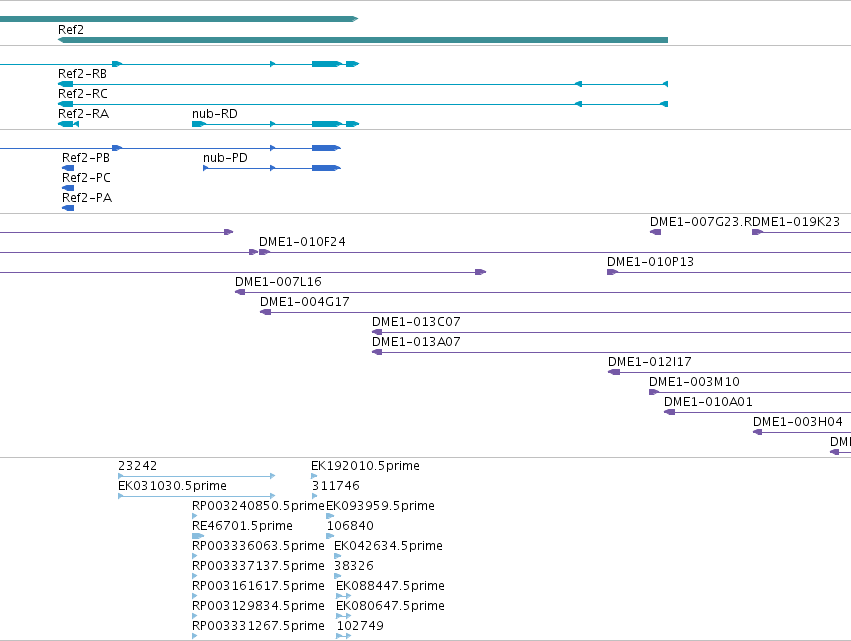Select the DME1-010F24 clone label

[x=302, y=242]
